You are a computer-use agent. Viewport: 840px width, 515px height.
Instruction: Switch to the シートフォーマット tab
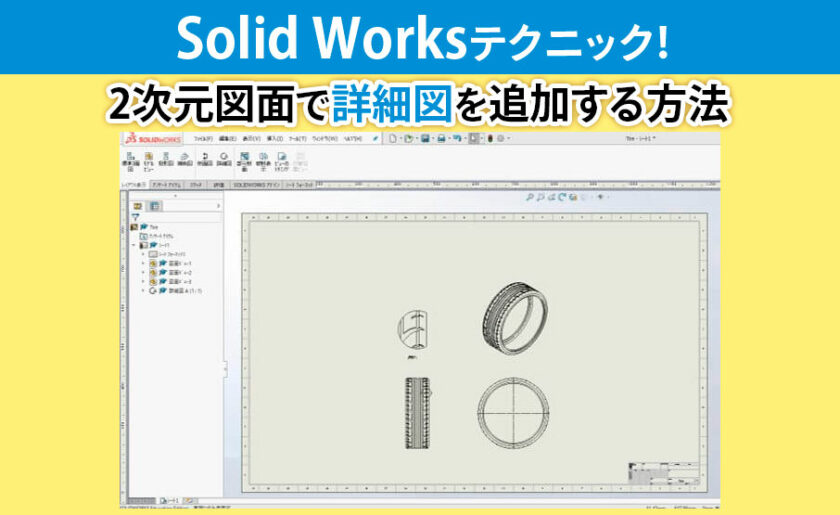pos(299,184)
